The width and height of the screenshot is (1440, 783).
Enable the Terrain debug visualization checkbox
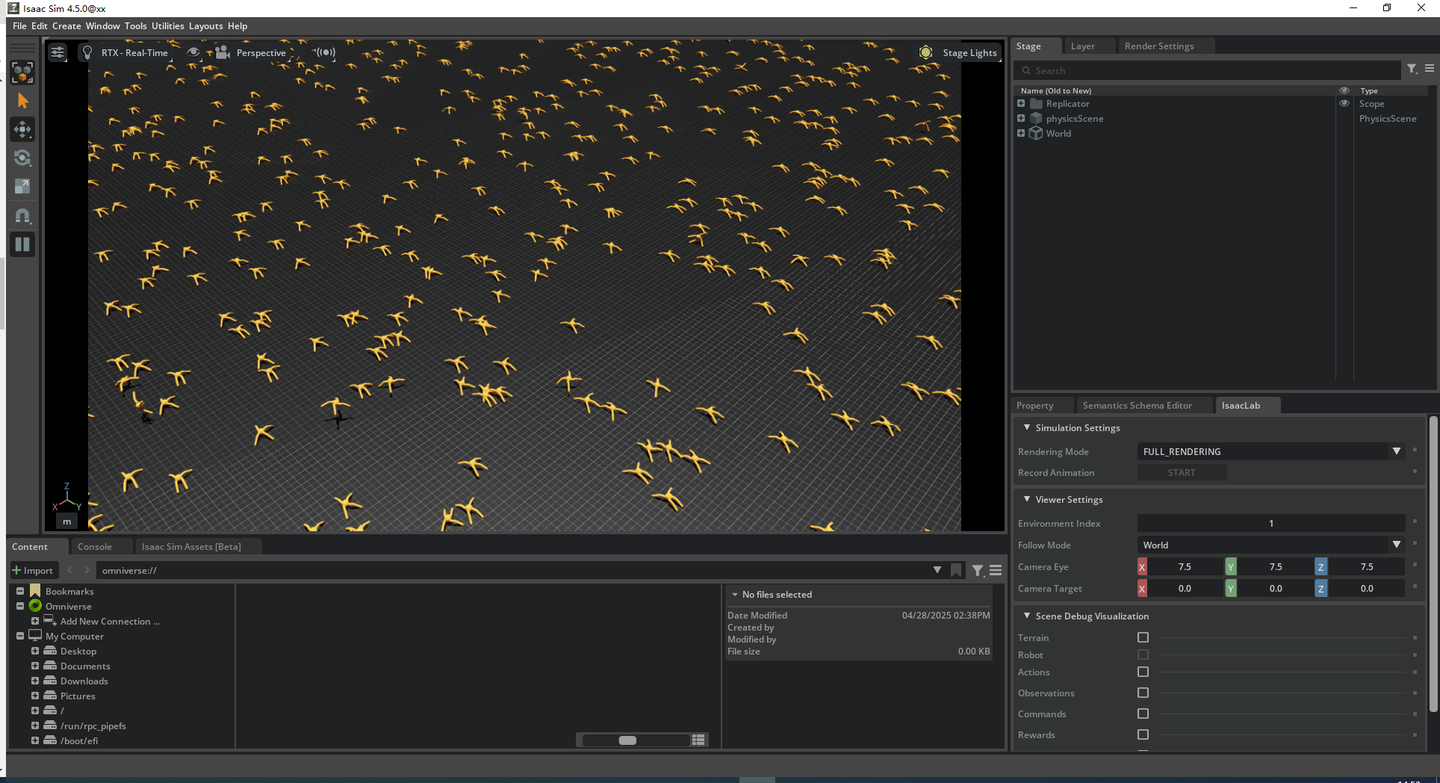(1143, 638)
